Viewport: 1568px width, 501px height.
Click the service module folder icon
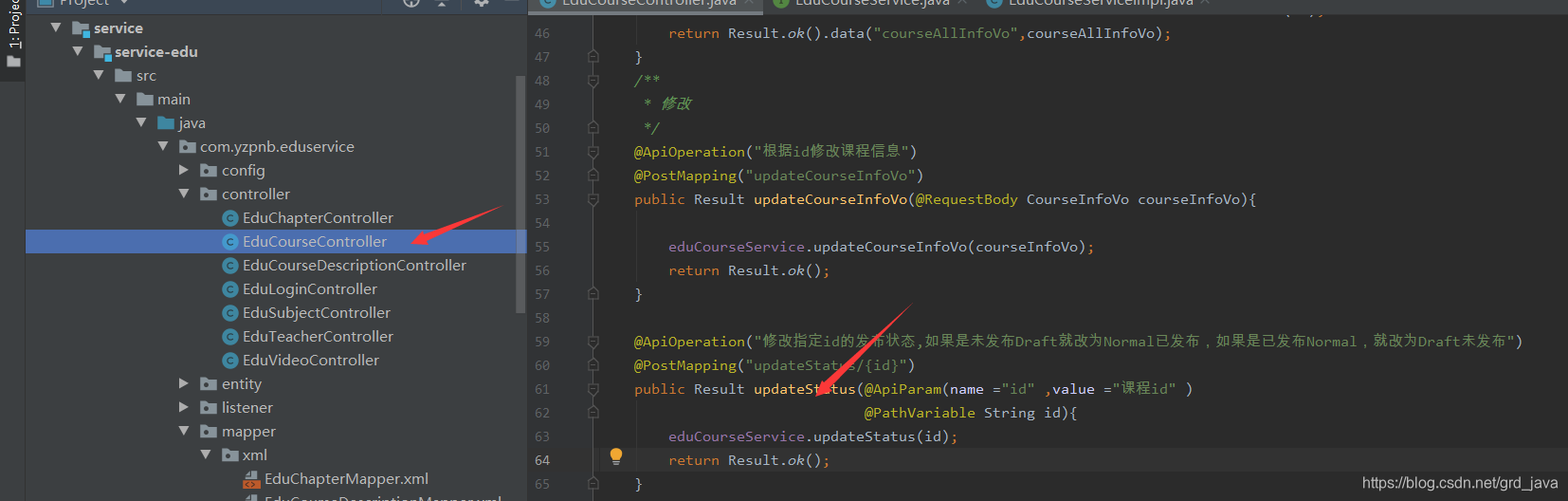pos(81,28)
